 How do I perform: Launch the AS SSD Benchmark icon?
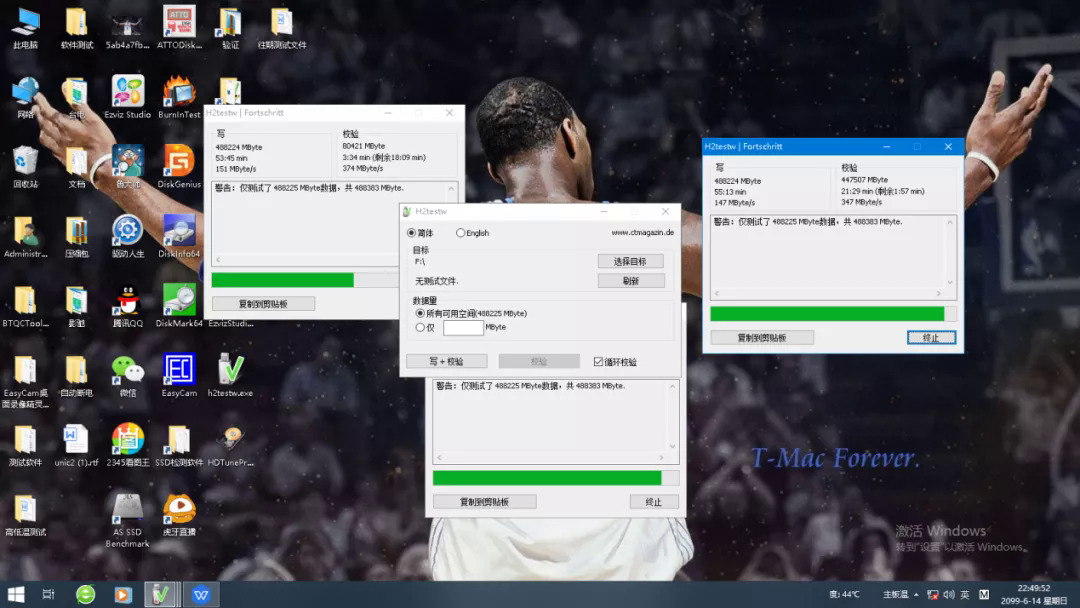128,511
